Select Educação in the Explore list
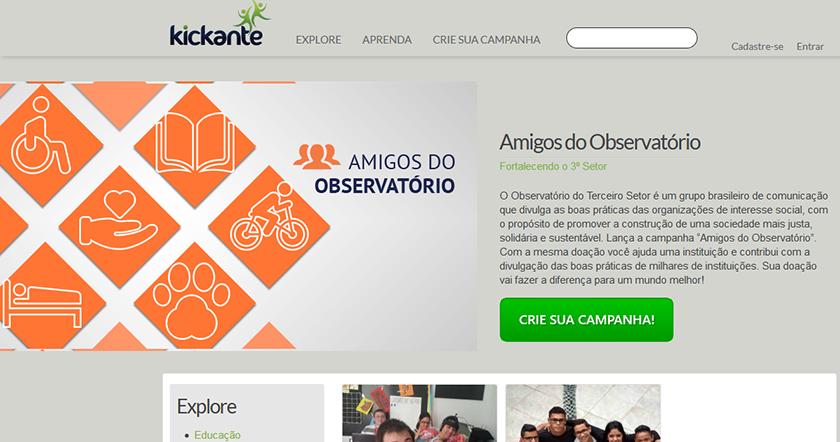Image resolution: width=840 pixels, height=442 pixels. (x=217, y=435)
